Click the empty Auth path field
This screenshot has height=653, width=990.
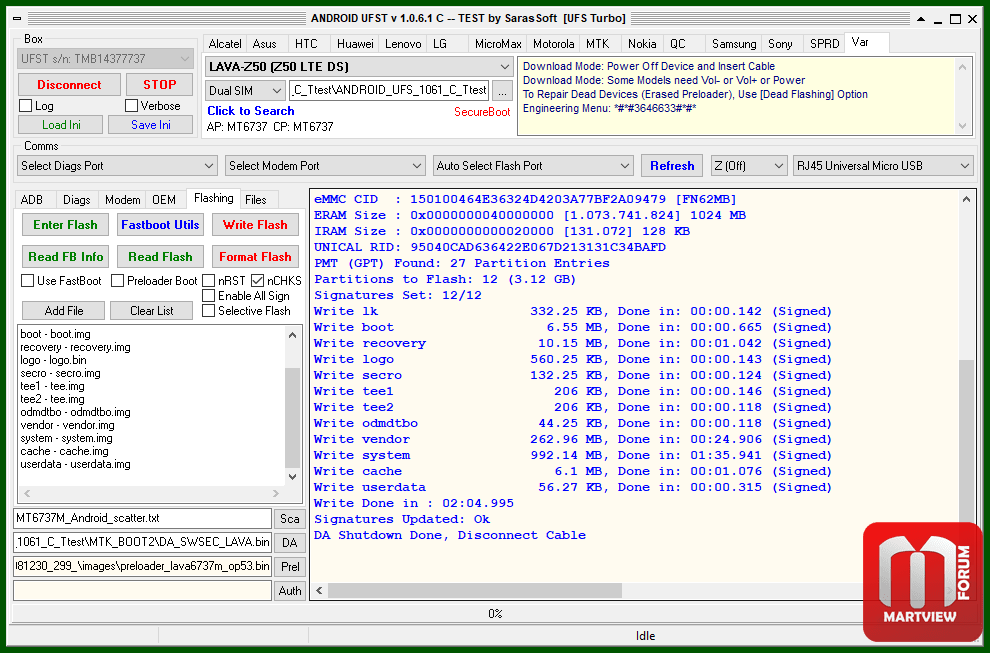(143, 590)
